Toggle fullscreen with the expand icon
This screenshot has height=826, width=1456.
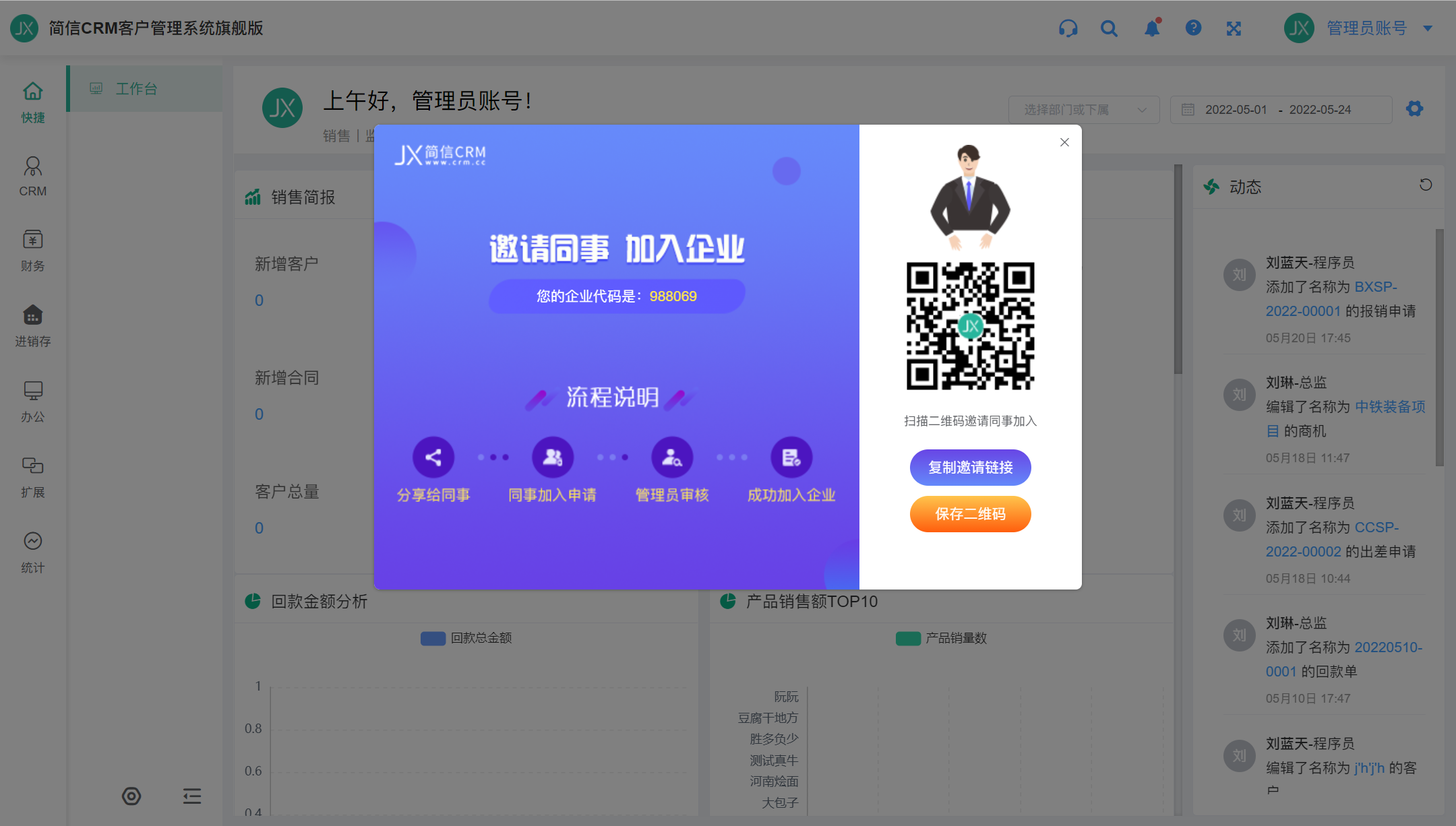pos(1234,28)
